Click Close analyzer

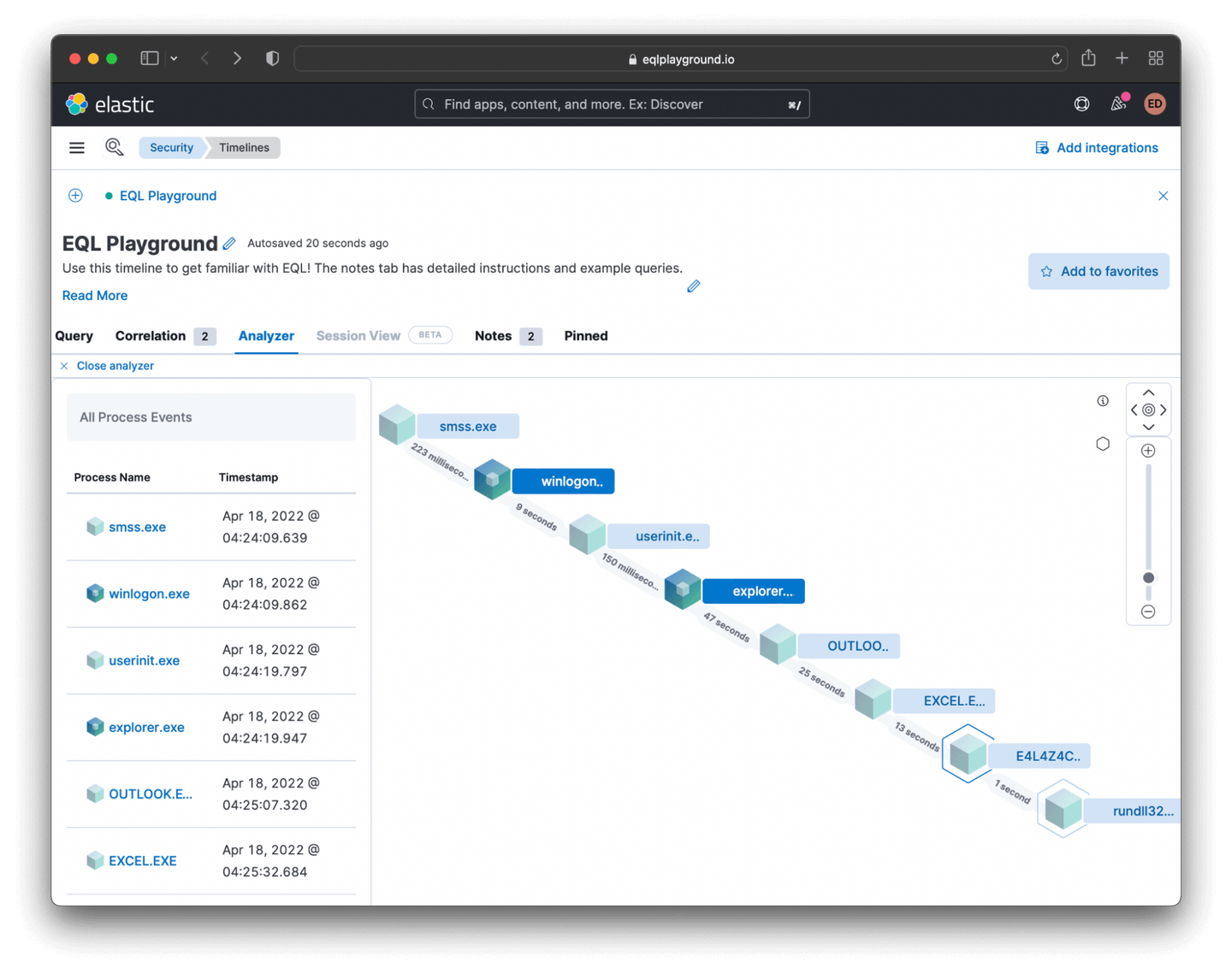tap(107, 366)
